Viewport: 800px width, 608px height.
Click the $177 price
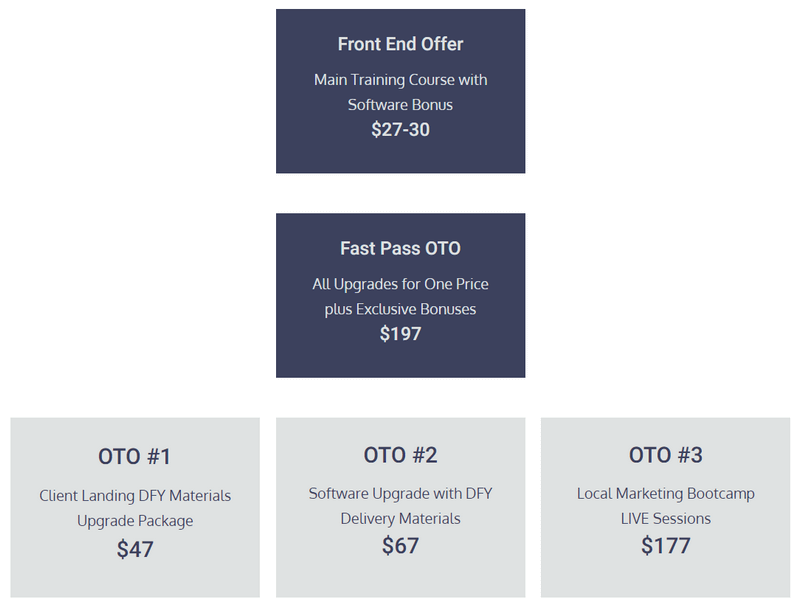pos(666,546)
